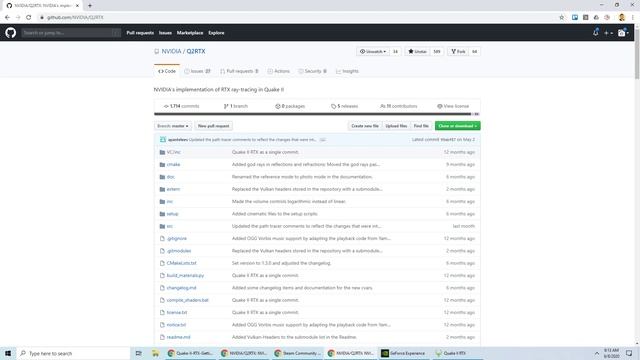Open the Unwatch dropdown
This screenshot has height=360, width=640.
click(x=373, y=51)
